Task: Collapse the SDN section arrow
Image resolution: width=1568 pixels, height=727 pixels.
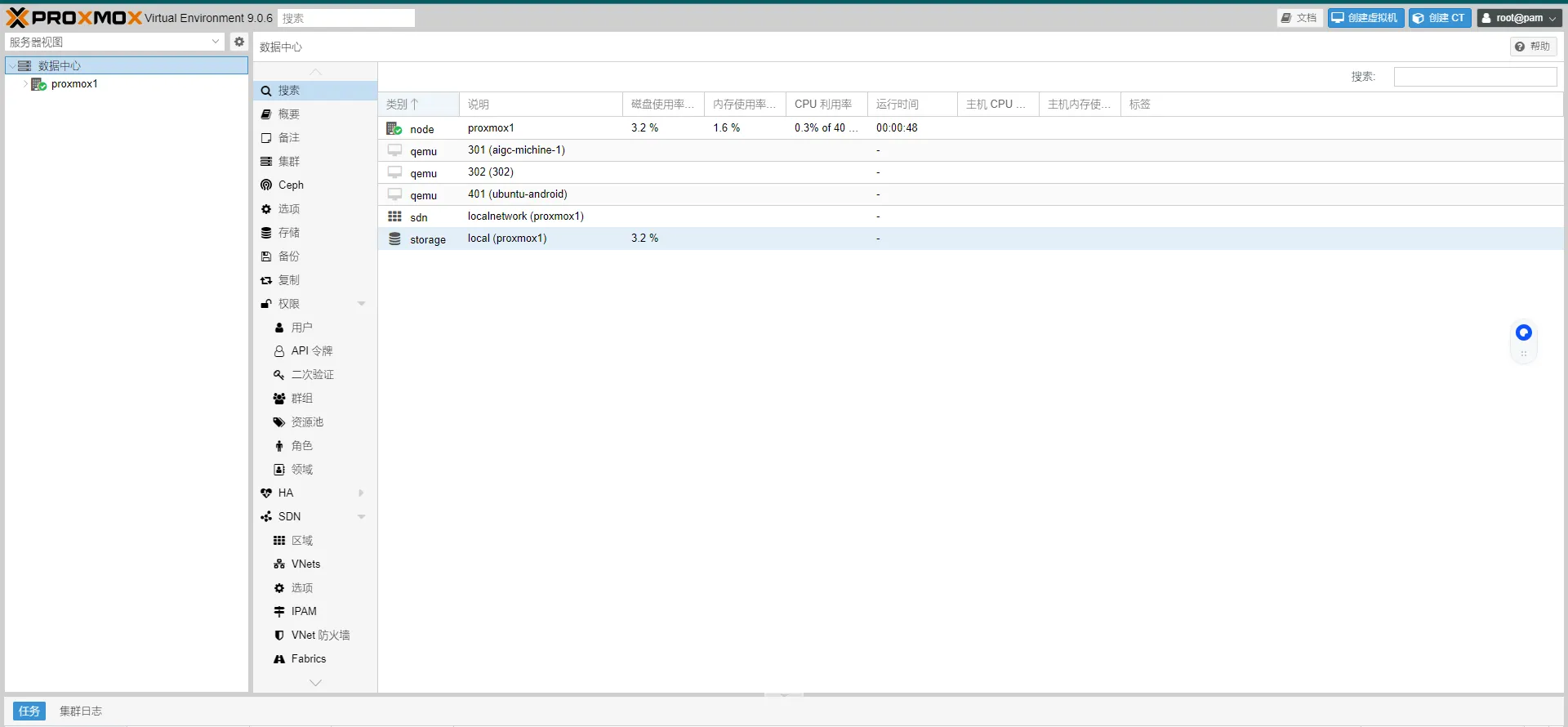Action: click(361, 517)
